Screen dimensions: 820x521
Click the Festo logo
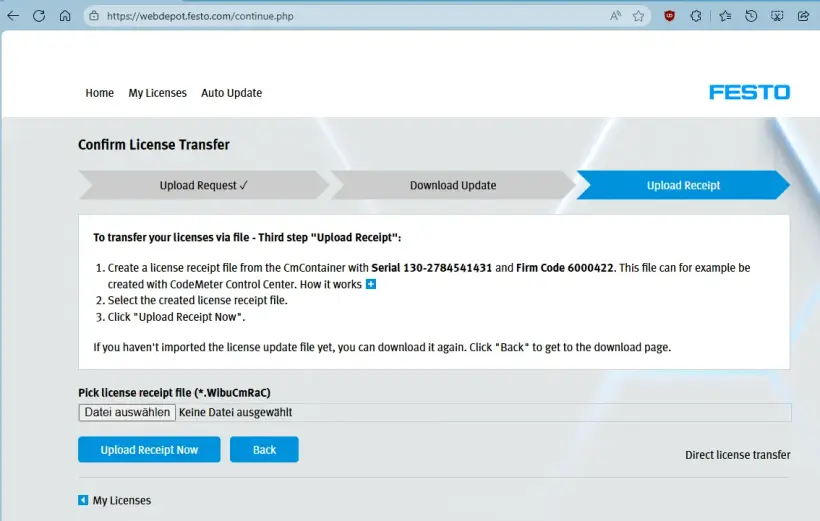[x=749, y=92]
